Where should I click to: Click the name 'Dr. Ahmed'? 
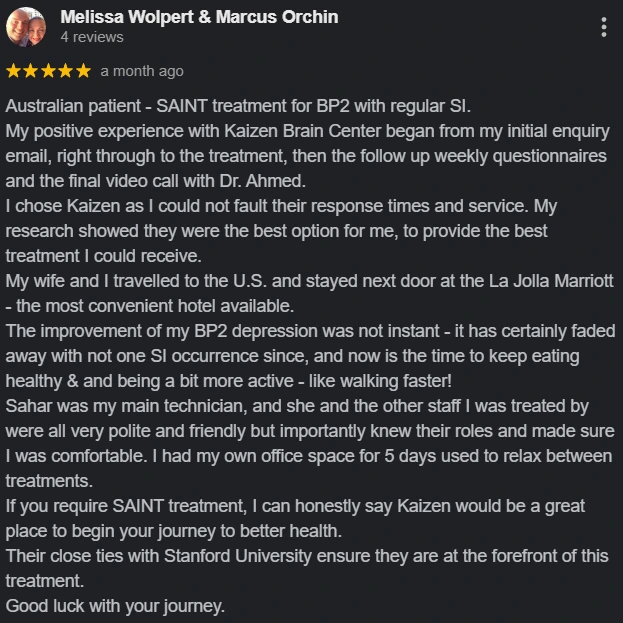coord(262,181)
